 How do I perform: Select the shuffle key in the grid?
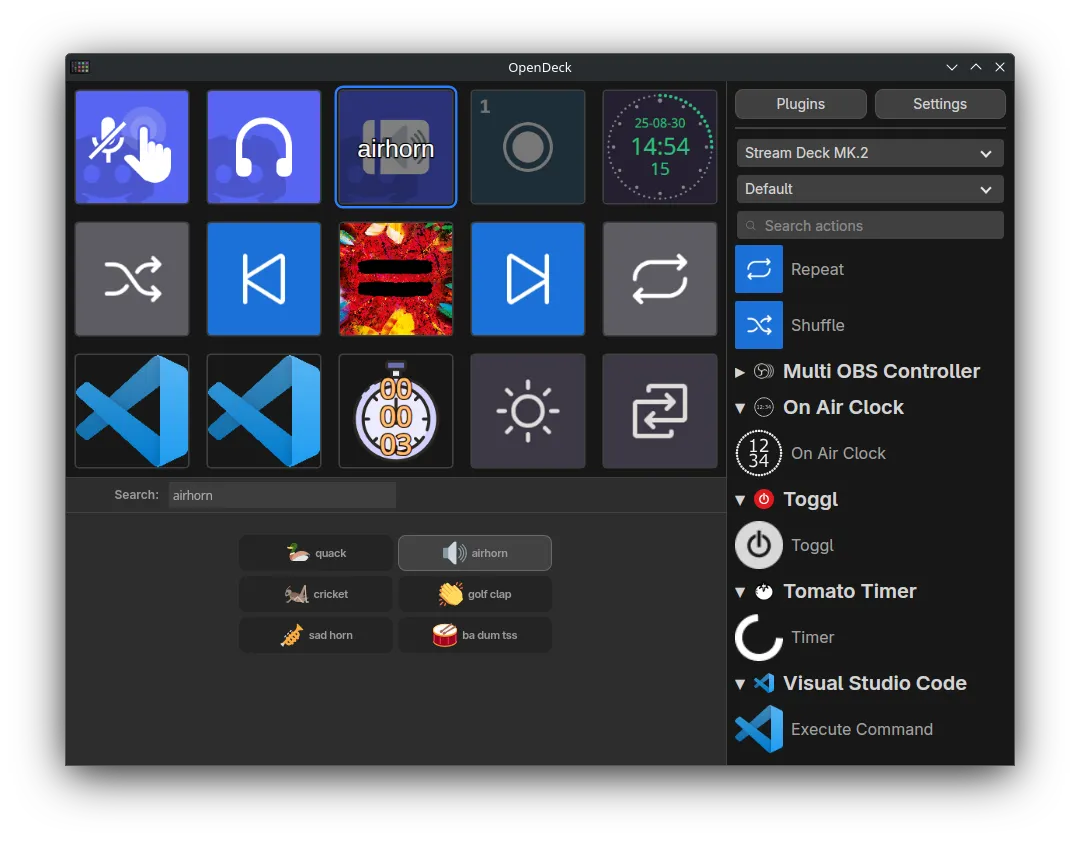(x=132, y=279)
